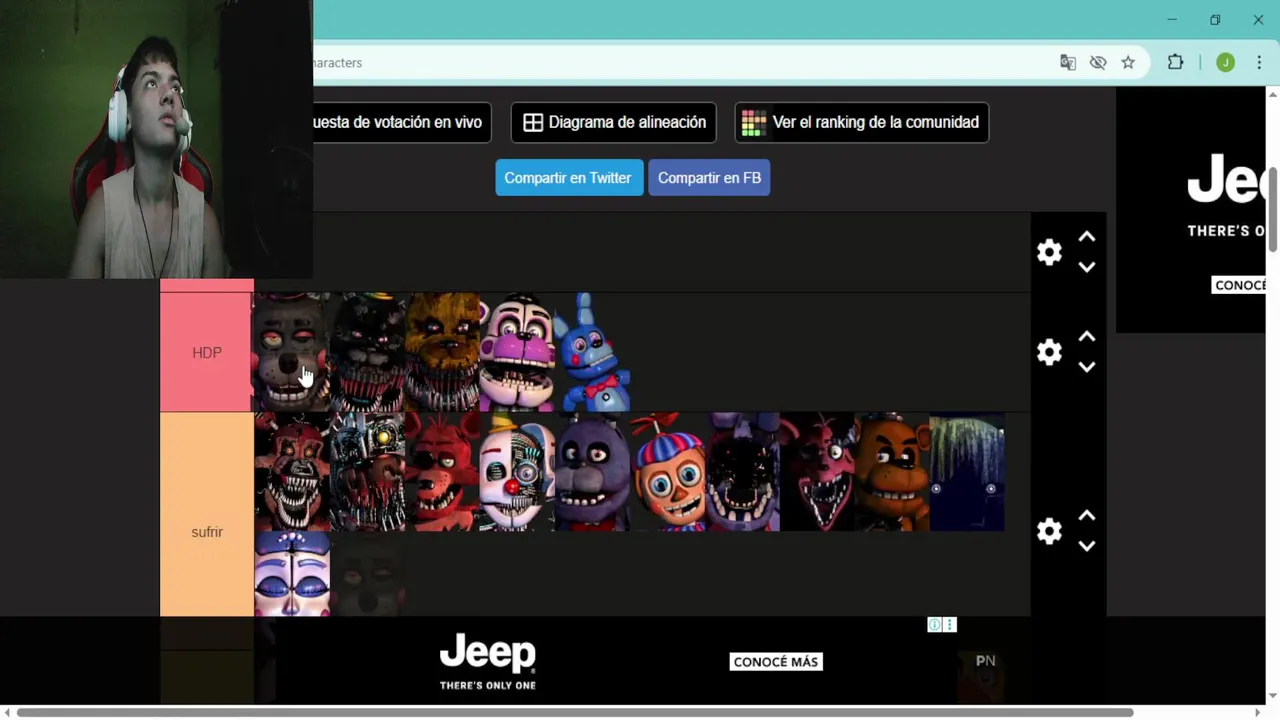Click CONOCÉ button on right Jeep ad
This screenshot has height=720, width=1280.
tap(1240, 285)
